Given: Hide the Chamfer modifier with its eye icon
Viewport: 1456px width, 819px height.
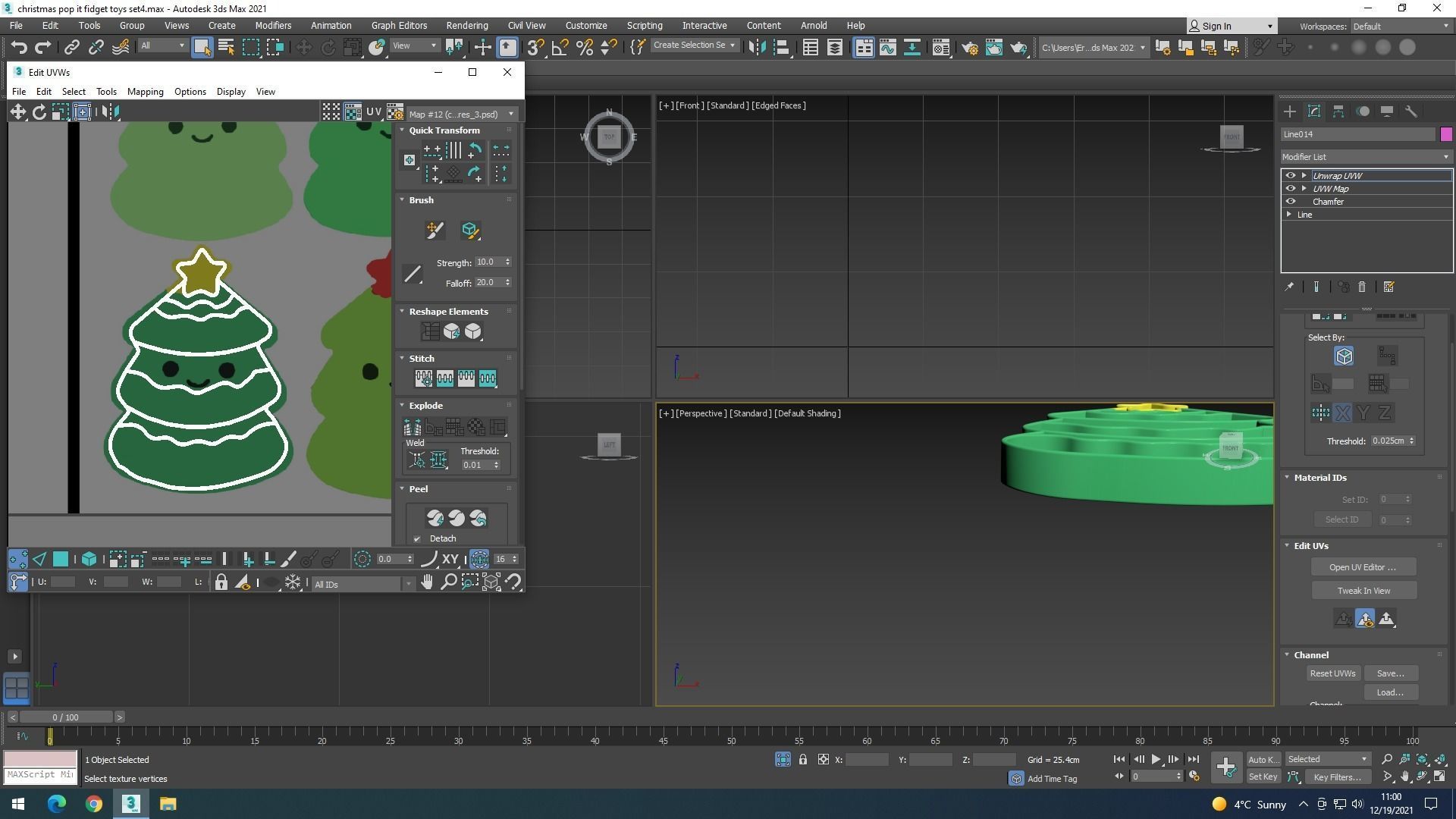Looking at the screenshot, I should tap(1291, 202).
